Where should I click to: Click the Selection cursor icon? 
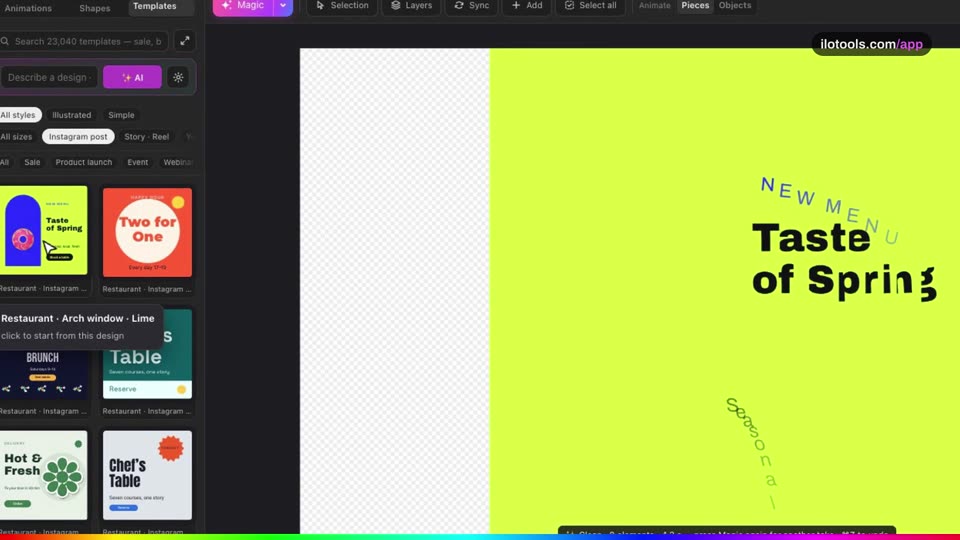320,5
